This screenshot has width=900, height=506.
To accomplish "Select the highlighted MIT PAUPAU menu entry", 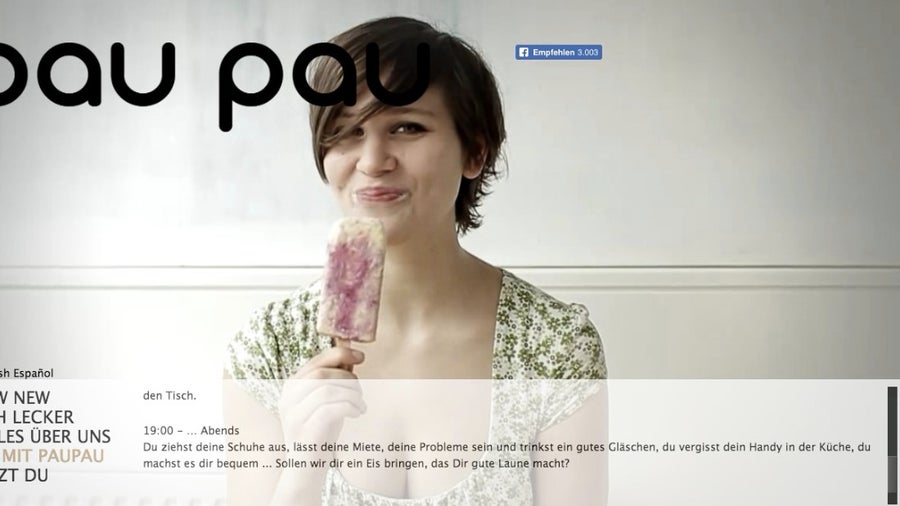I will [x=52, y=456].
